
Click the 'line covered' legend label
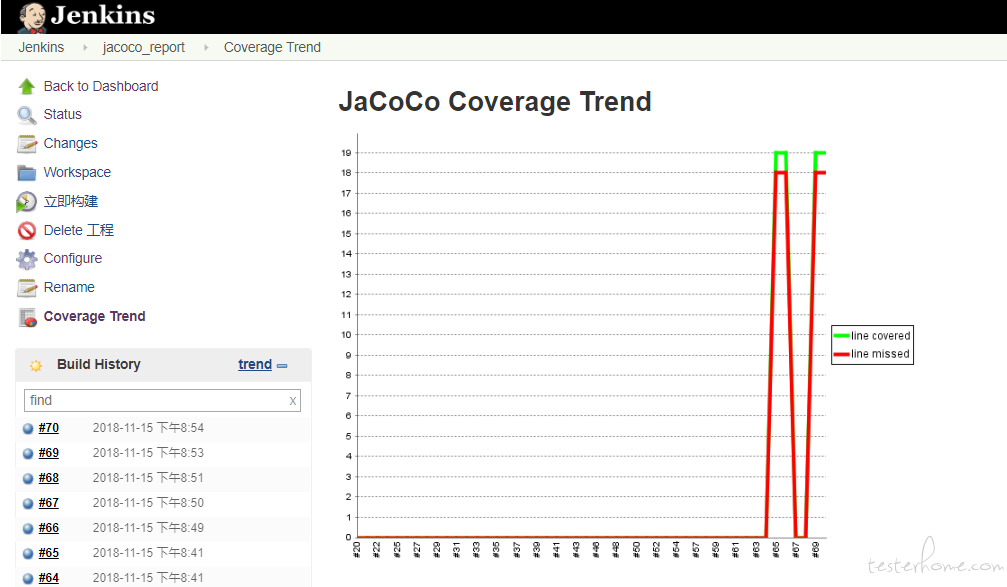tap(880, 336)
